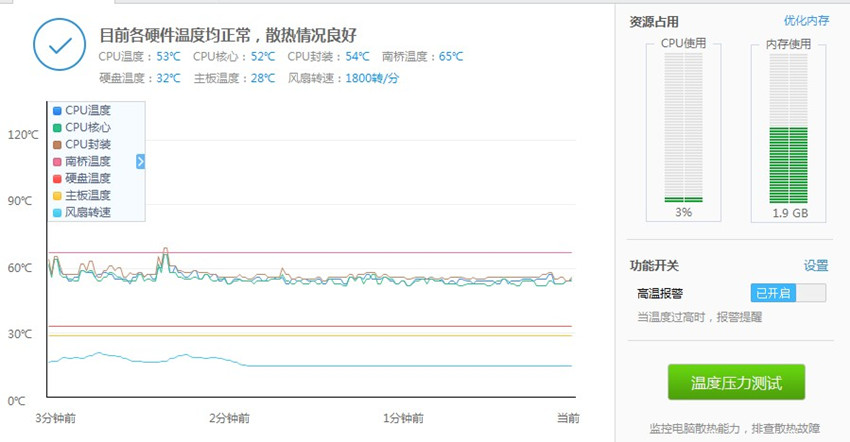The width and height of the screenshot is (850, 442).
Task: Click the 60℃ axis label
Action: pyautogui.click(x=20, y=267)
